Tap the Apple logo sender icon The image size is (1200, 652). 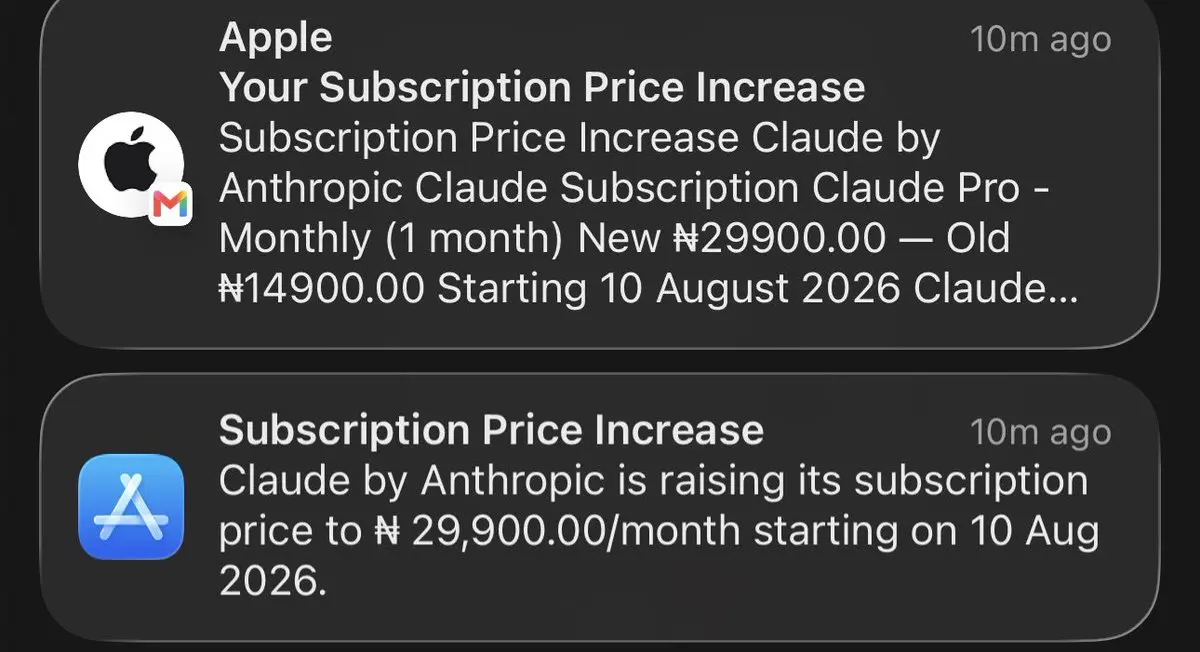click(131, 166)
